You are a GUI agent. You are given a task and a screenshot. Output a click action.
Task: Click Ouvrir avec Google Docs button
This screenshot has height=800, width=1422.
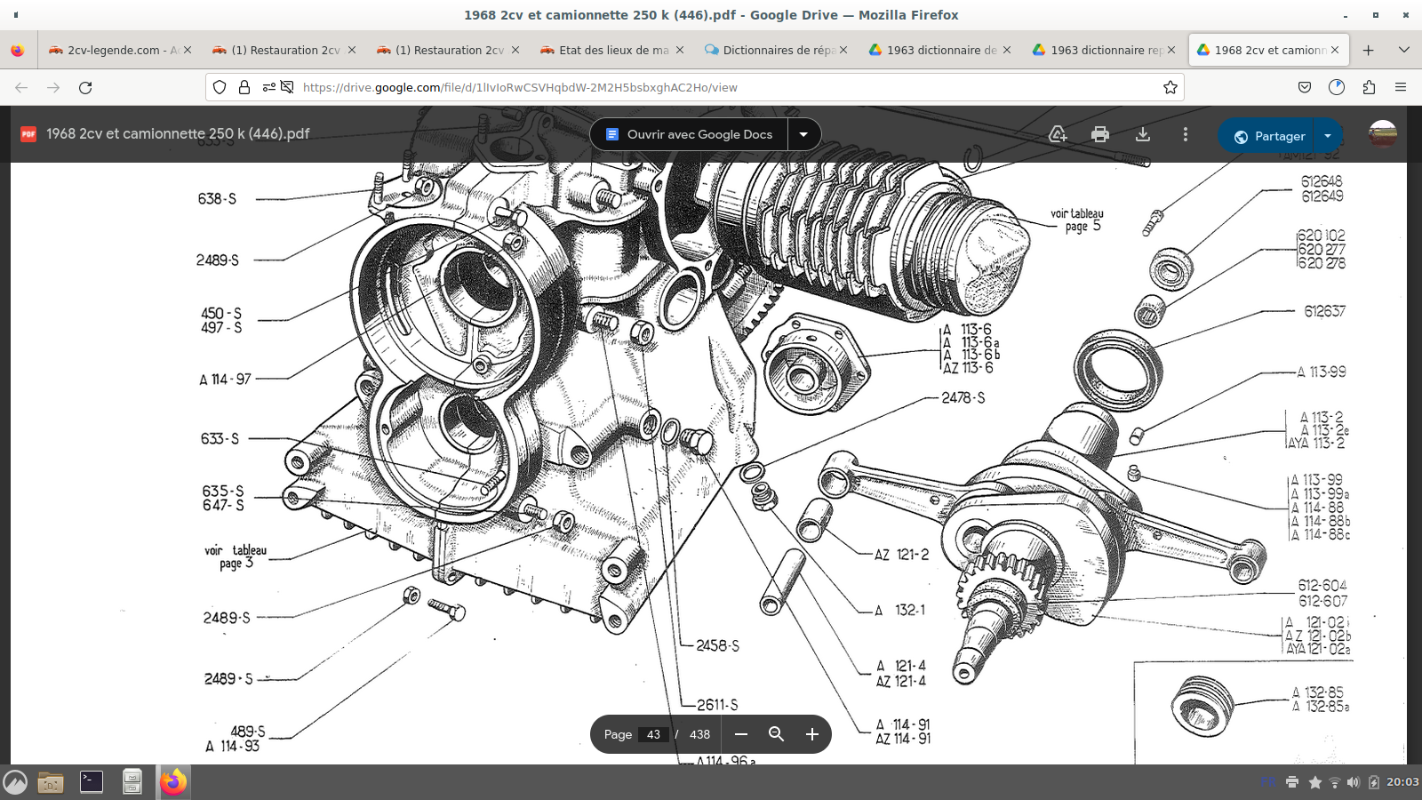[688, 134]
